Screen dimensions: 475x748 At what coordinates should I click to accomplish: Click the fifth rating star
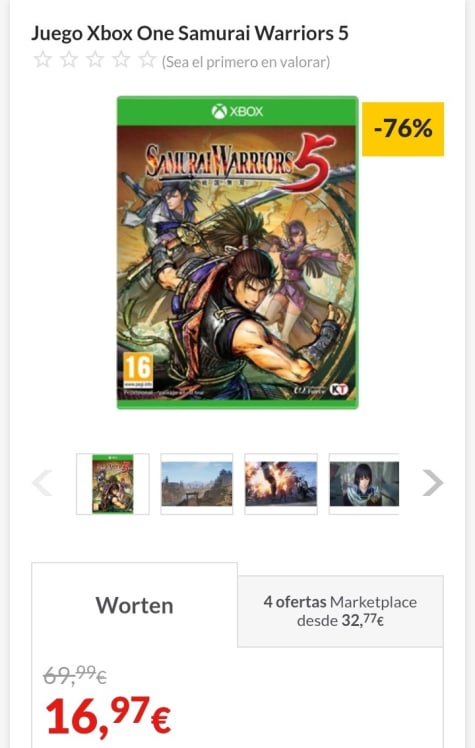coord(147,60)
